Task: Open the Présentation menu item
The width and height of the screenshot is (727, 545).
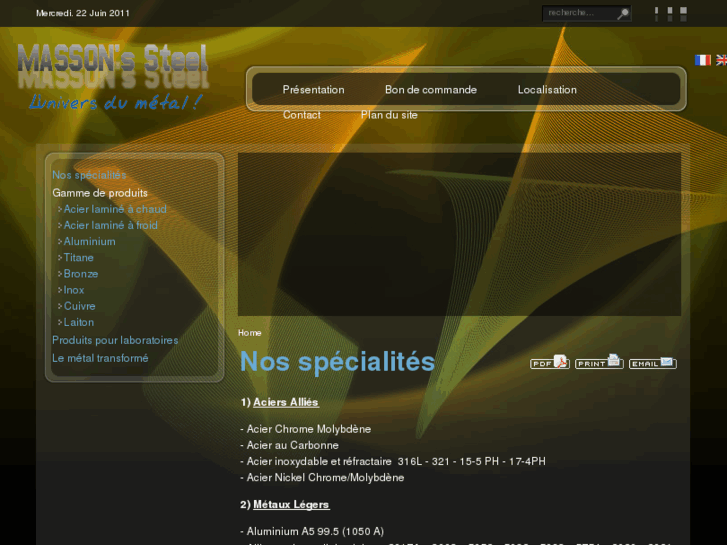Action: (313, 90)
